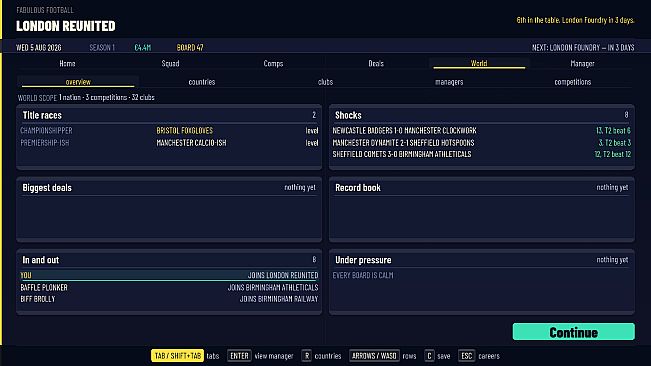Click the London Reunited club title
Image resolution: width=651 pixels, height=366 pixels.
[66, 26]
